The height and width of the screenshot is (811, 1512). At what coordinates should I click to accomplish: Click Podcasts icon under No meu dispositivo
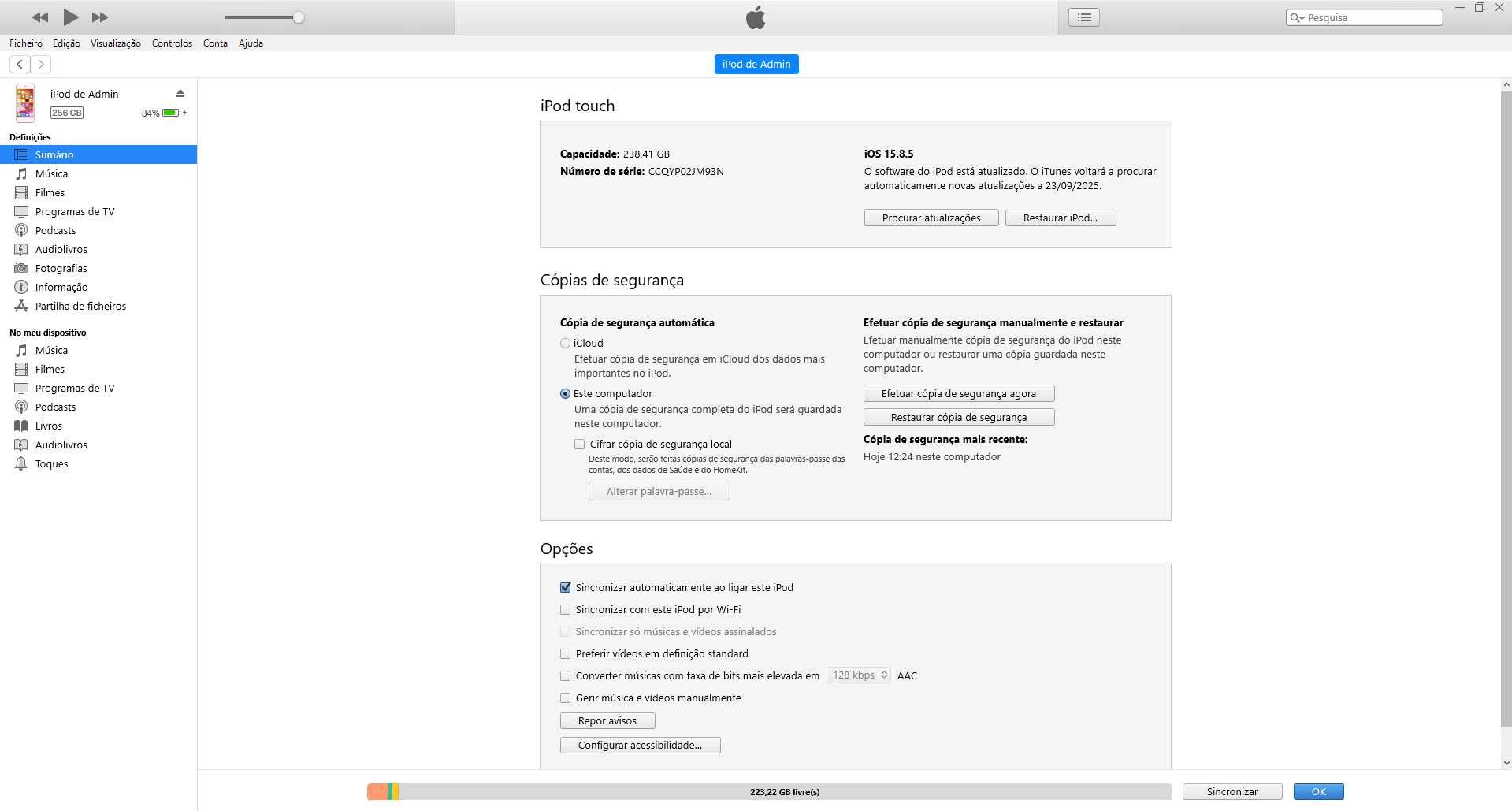pyautogui.click(x=21, y=407)
